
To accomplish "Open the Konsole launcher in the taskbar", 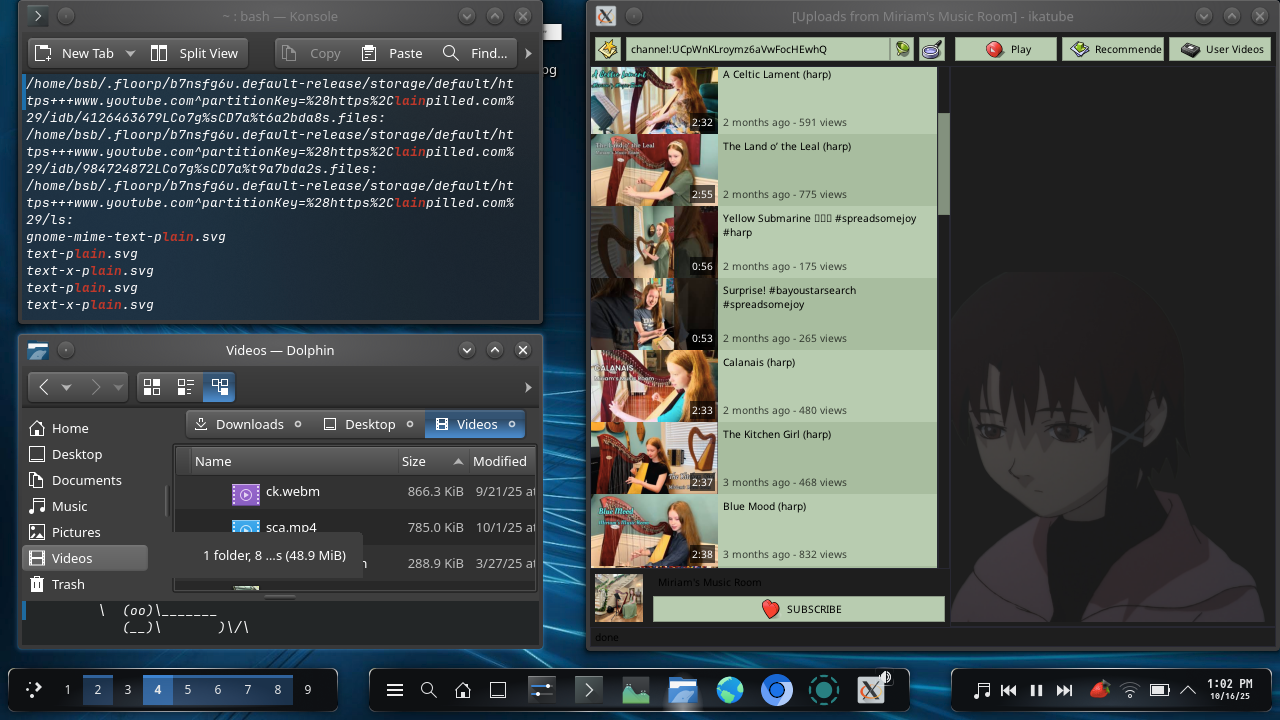I will 588,690.
